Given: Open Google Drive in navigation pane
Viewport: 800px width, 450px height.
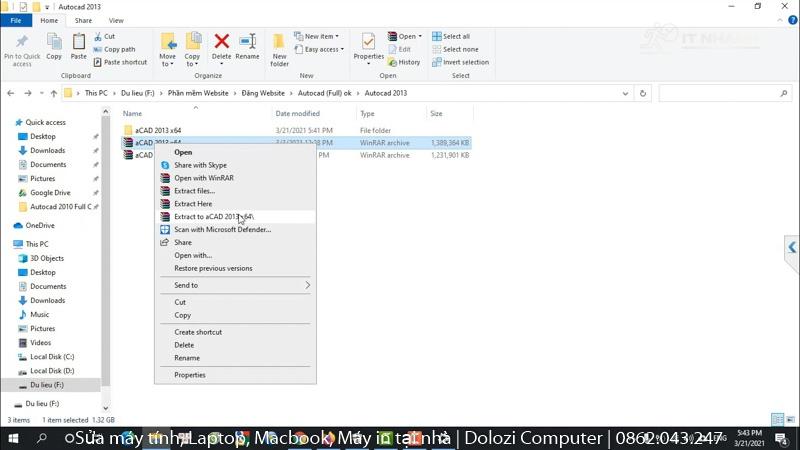Looking at the screenshot, I should (50, 193).
